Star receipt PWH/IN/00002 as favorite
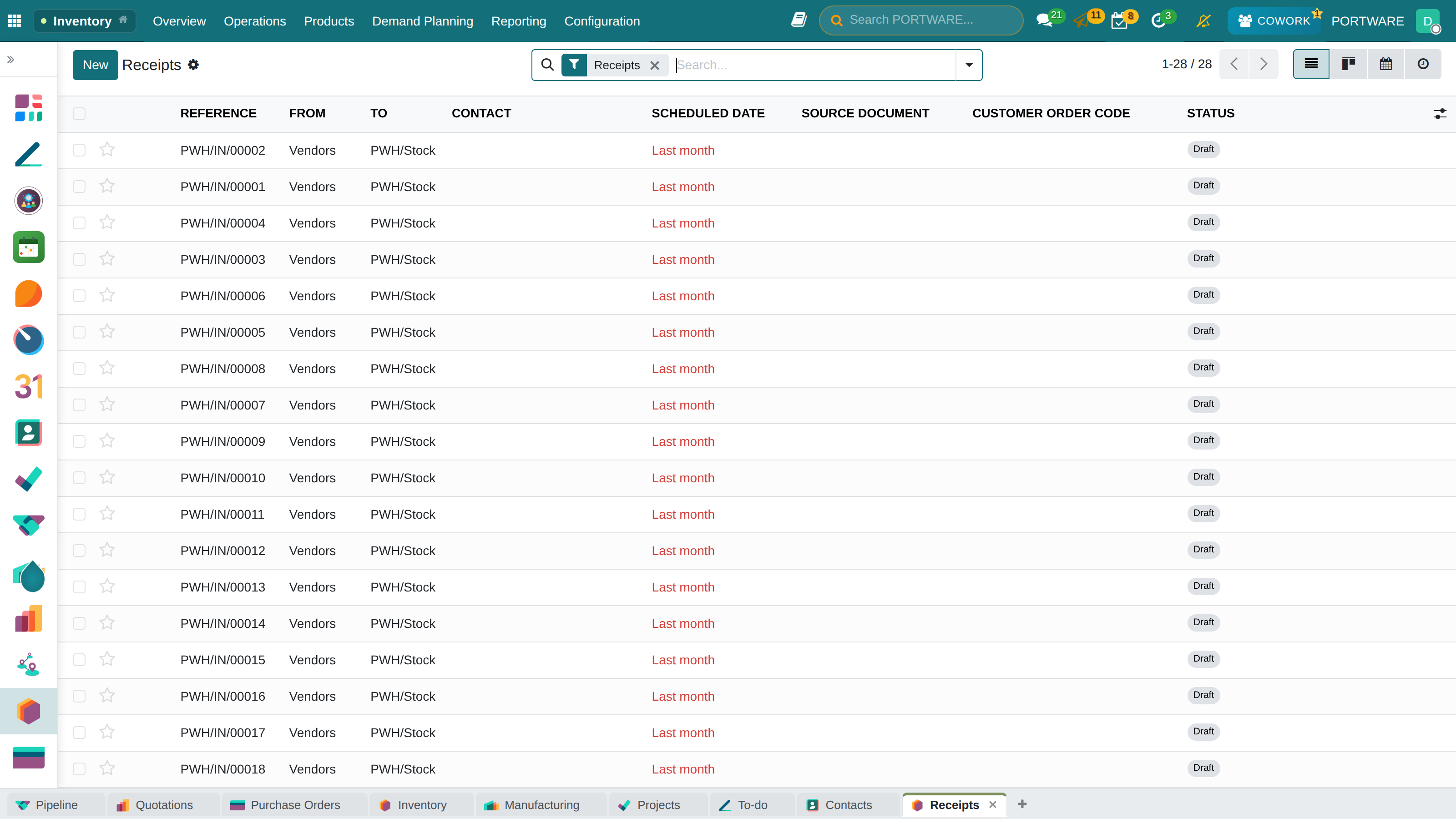1456x819 pixels. pos(107,150)
